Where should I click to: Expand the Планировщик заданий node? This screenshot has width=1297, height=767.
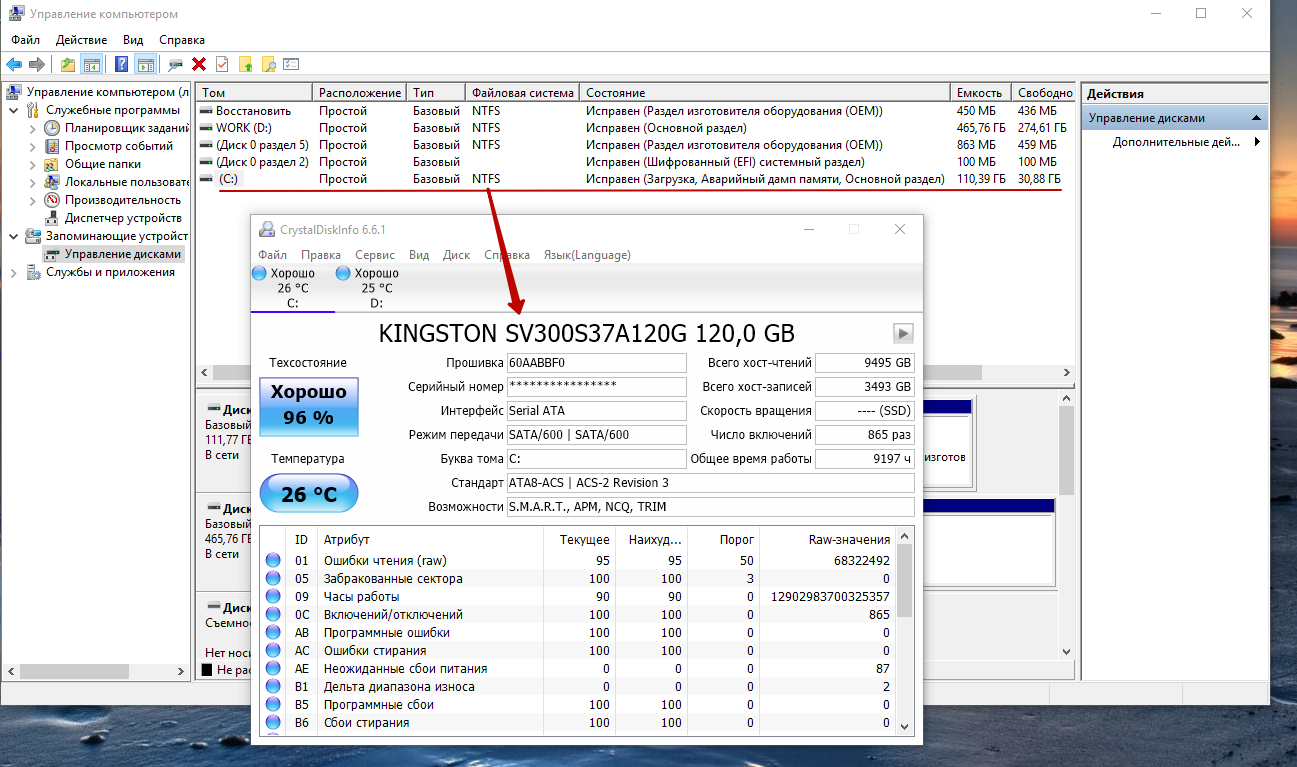click(x=33, y=128)
